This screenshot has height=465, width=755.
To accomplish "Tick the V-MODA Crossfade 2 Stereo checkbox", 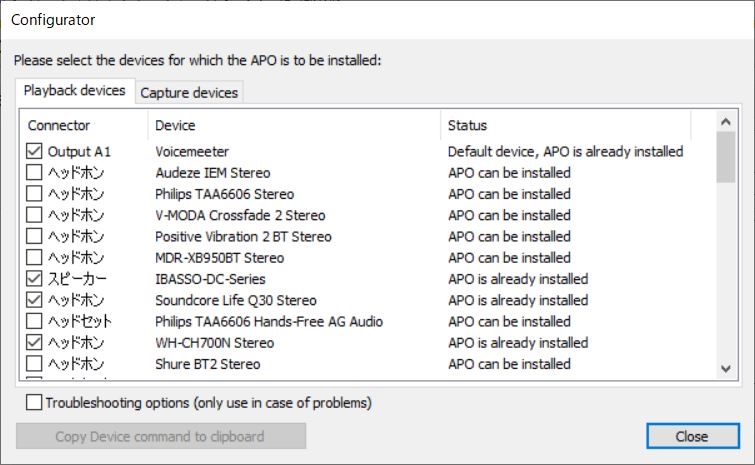I will click(34, 215).
